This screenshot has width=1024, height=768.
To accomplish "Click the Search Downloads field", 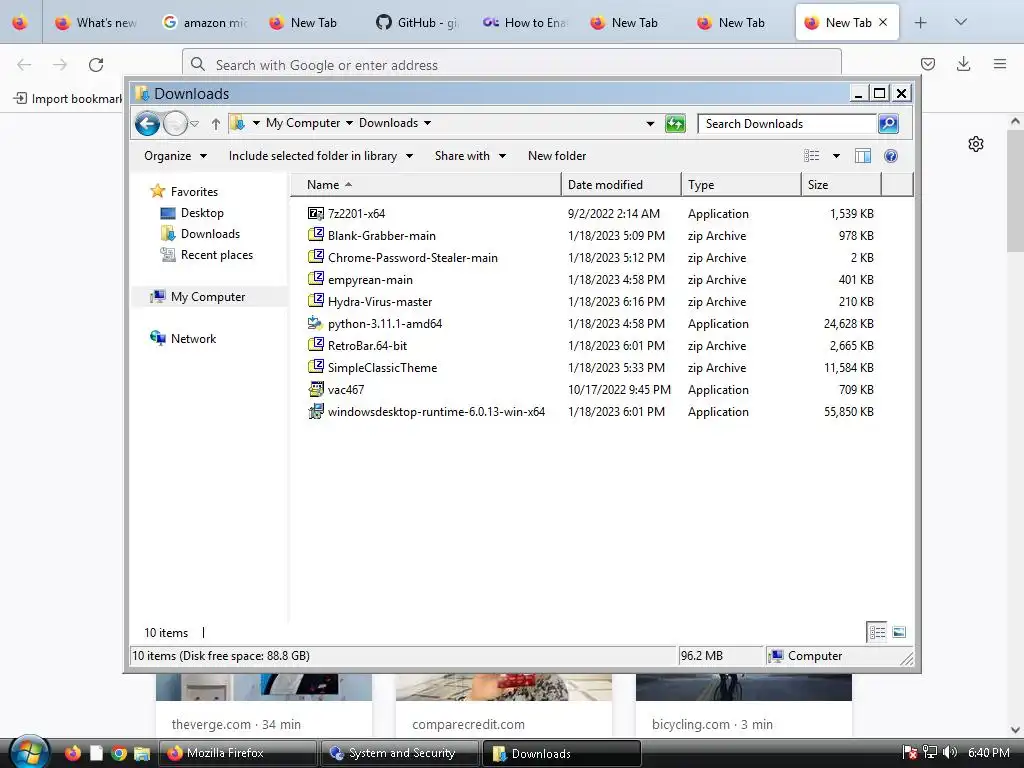I will click(787, 123).
